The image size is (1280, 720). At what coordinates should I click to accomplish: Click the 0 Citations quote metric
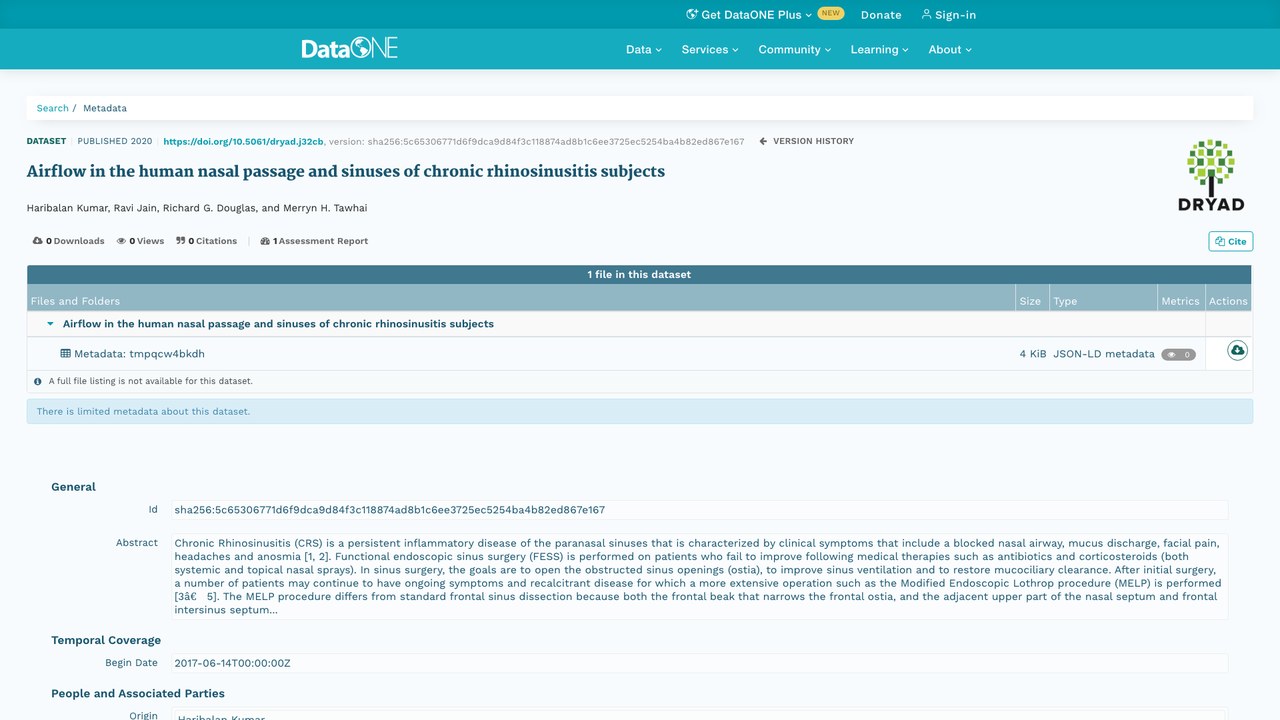click(x=207, y=241)
